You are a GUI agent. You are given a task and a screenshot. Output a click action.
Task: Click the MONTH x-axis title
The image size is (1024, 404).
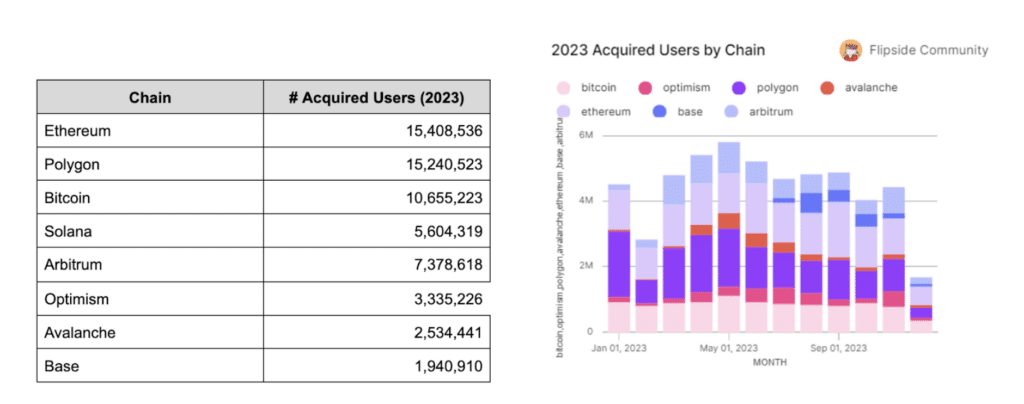point(770,361)
